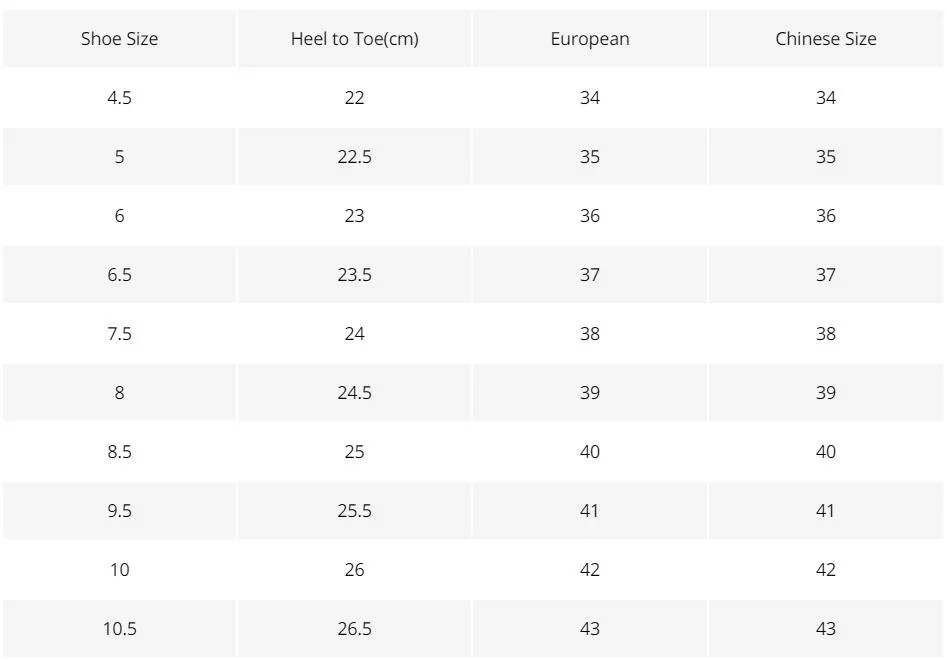945x659 pixels.
Task: Click European size 39 cell
Action: point(590,393)
